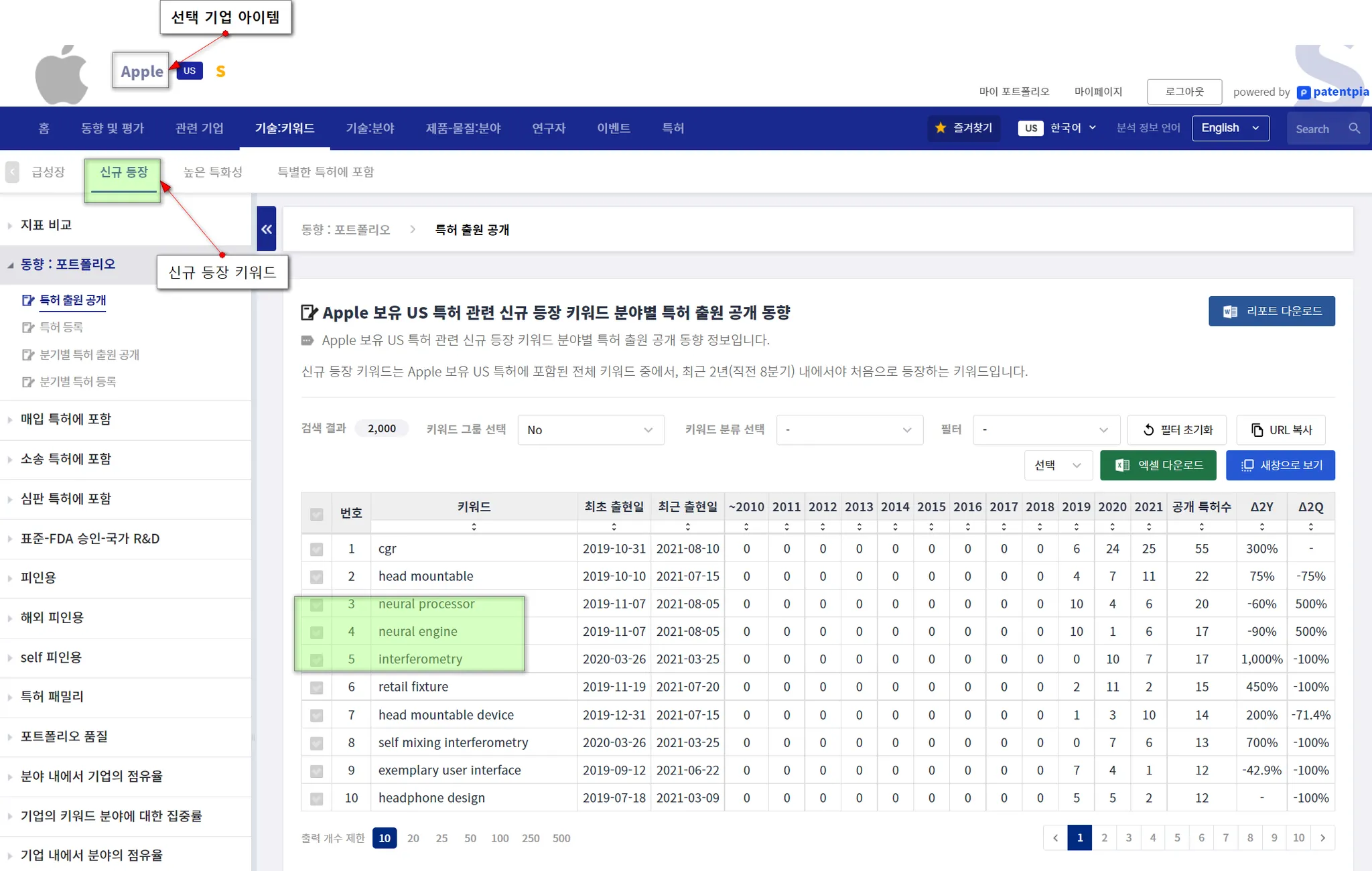The height and width of the screenshot is (871, 1372).
Task: Go to page 5 in pagination
Action: tap(1177, 837)
